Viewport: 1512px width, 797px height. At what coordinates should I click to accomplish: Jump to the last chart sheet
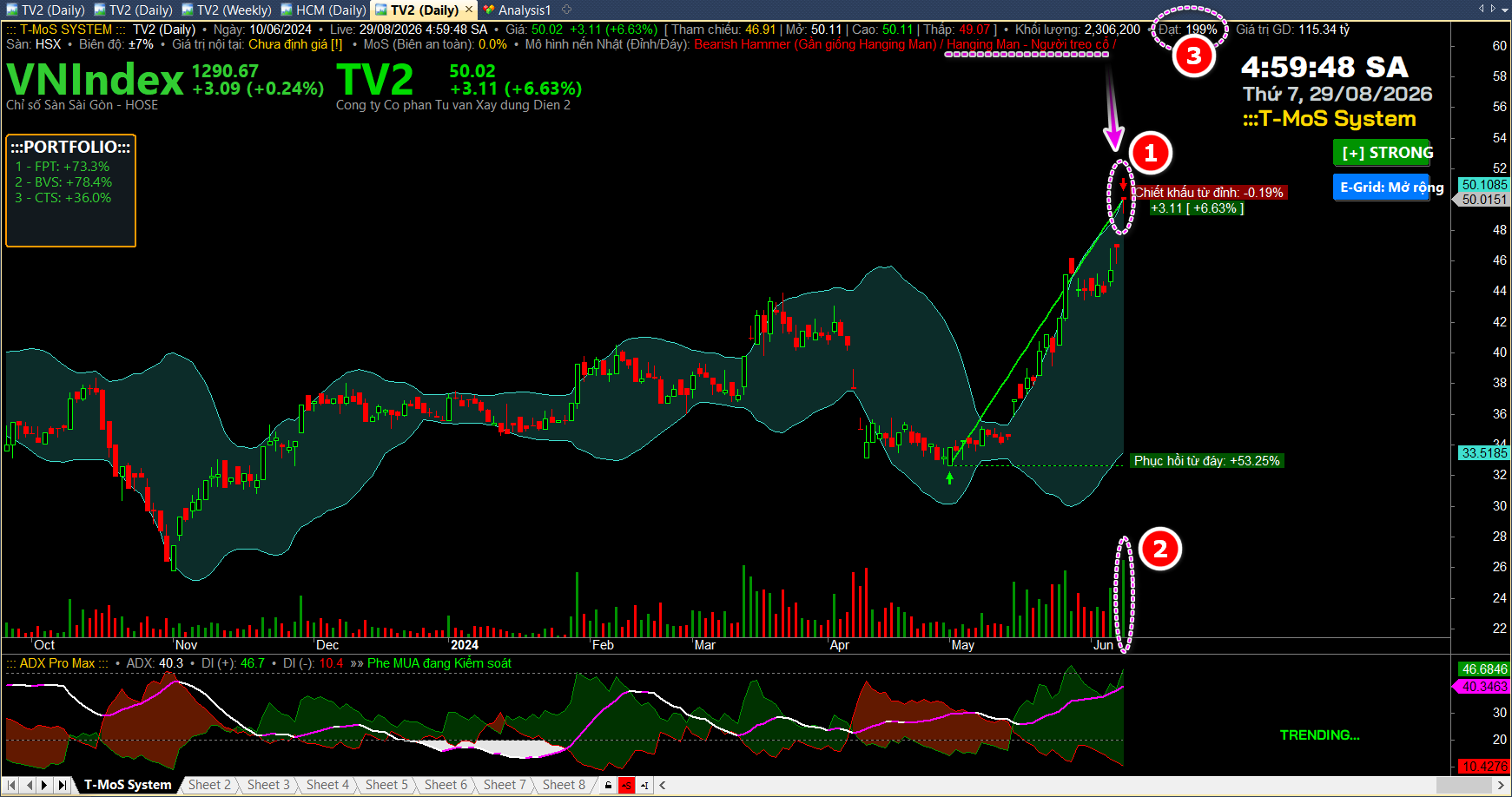(x=63, y=785)
